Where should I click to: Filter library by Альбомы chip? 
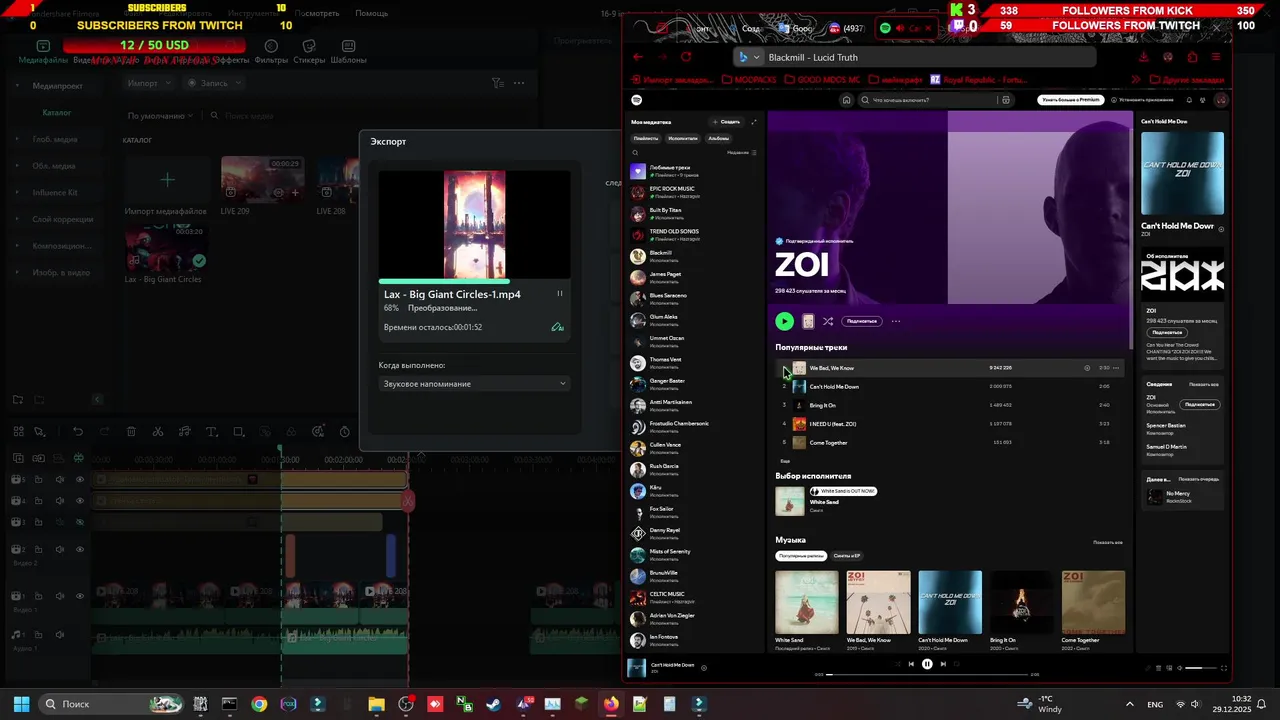click(718, 138)
